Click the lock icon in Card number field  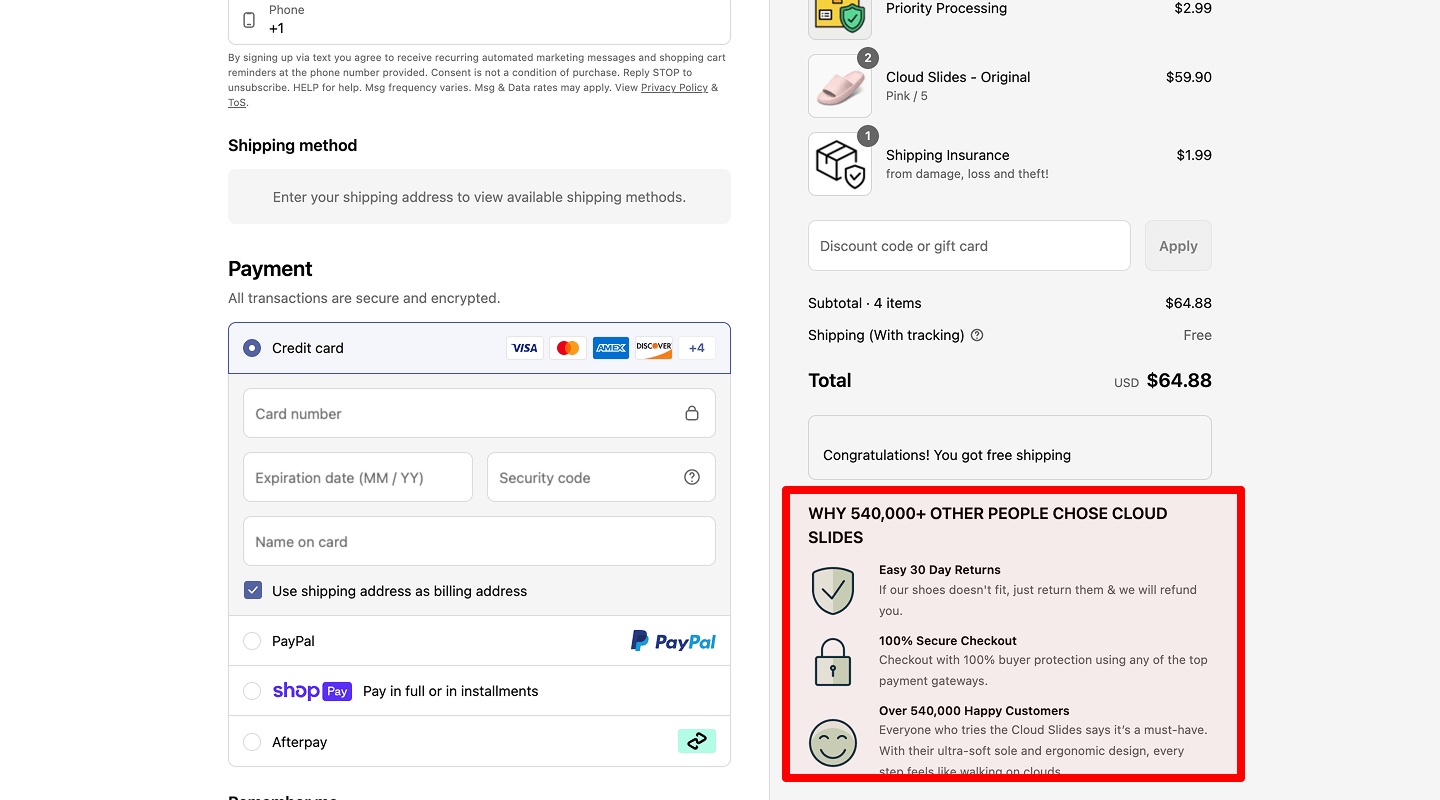tap(691, 413)
